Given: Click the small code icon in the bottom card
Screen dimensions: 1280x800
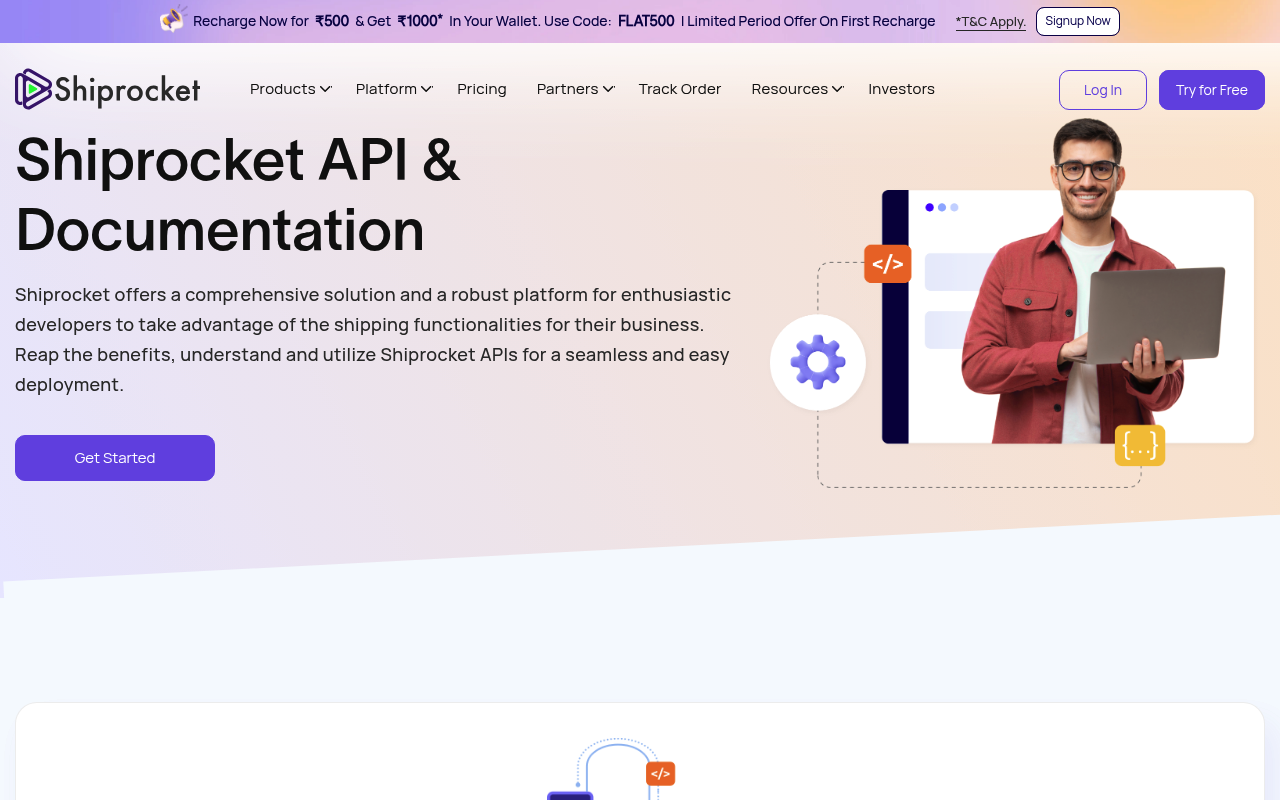Looking at the screenshot, I should click(660, 774).
